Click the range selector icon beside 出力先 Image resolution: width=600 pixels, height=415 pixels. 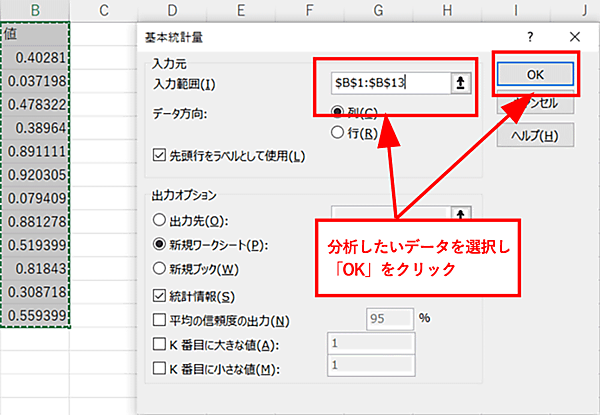(x=460, y=214)
